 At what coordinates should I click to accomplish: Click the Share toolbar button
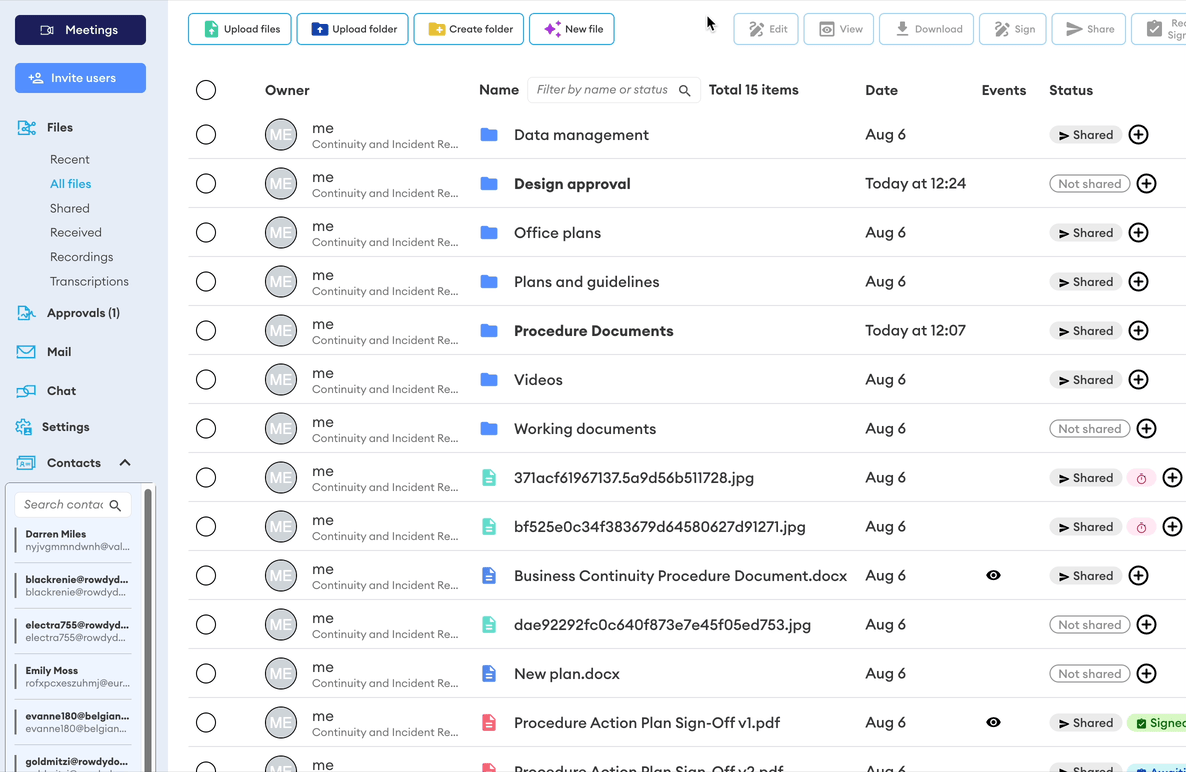[x=1088, y=29]
